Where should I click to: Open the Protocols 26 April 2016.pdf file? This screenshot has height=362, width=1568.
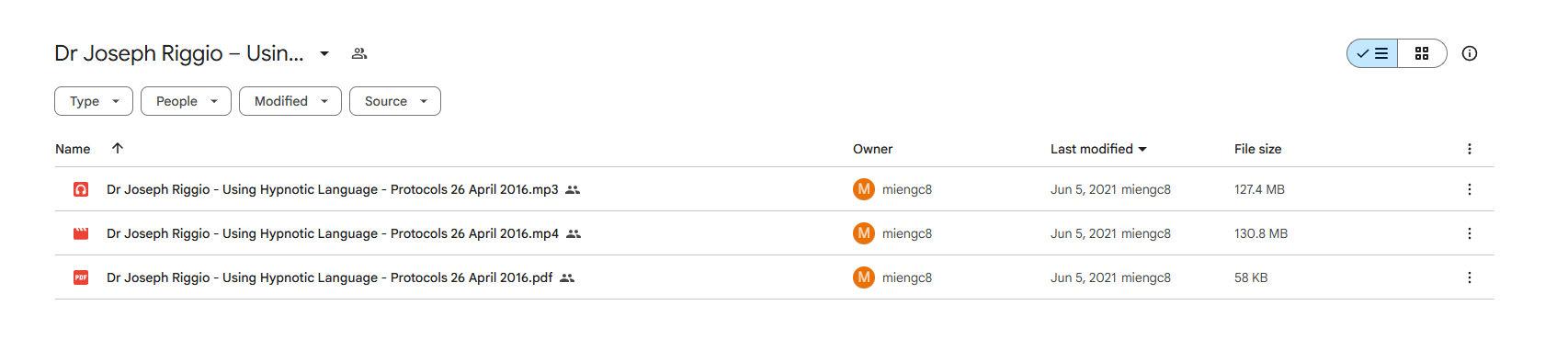point(329,277)
